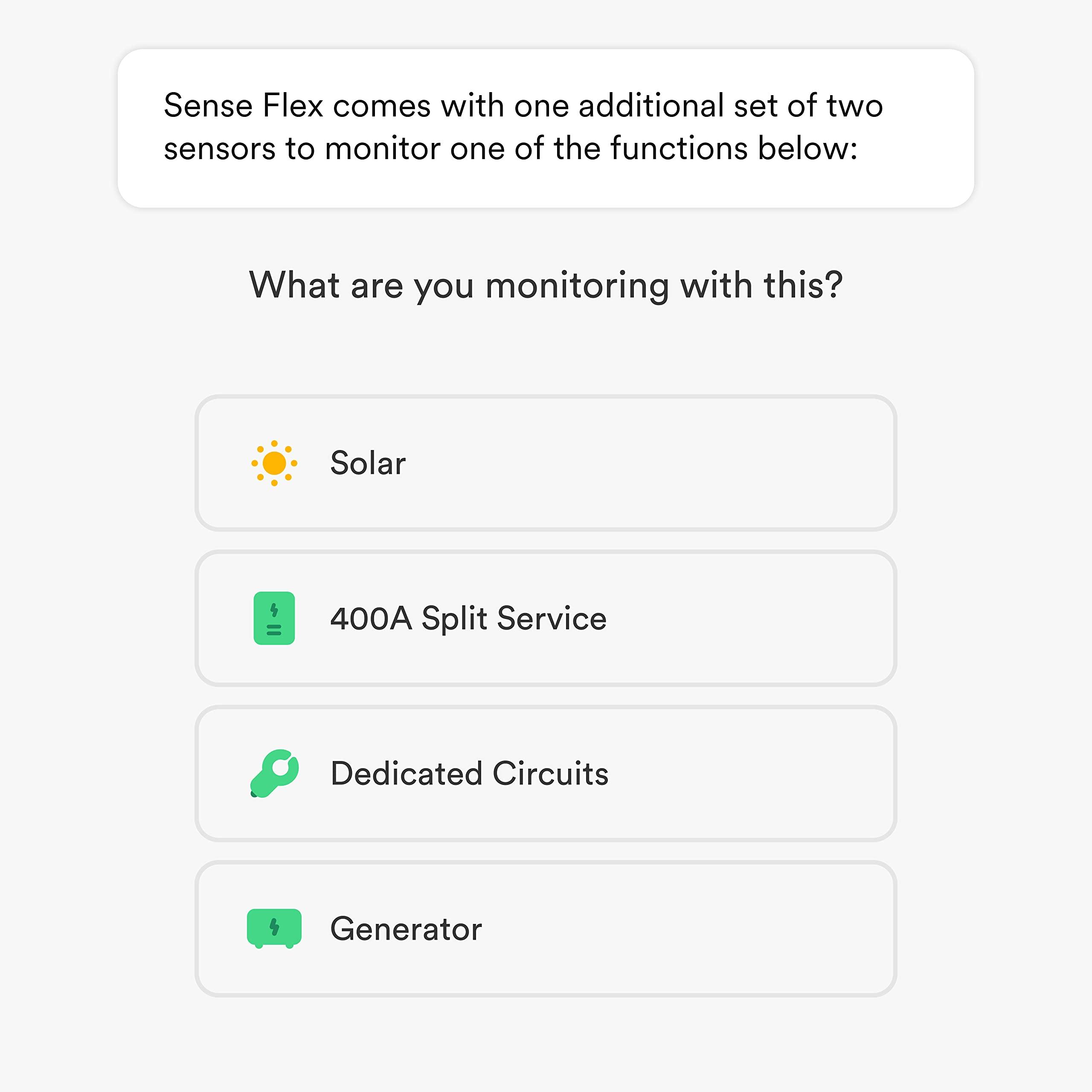The image size is (1092, 1092).
Task: Click the Sense Flex message bubble
Action: pos(546,129)
